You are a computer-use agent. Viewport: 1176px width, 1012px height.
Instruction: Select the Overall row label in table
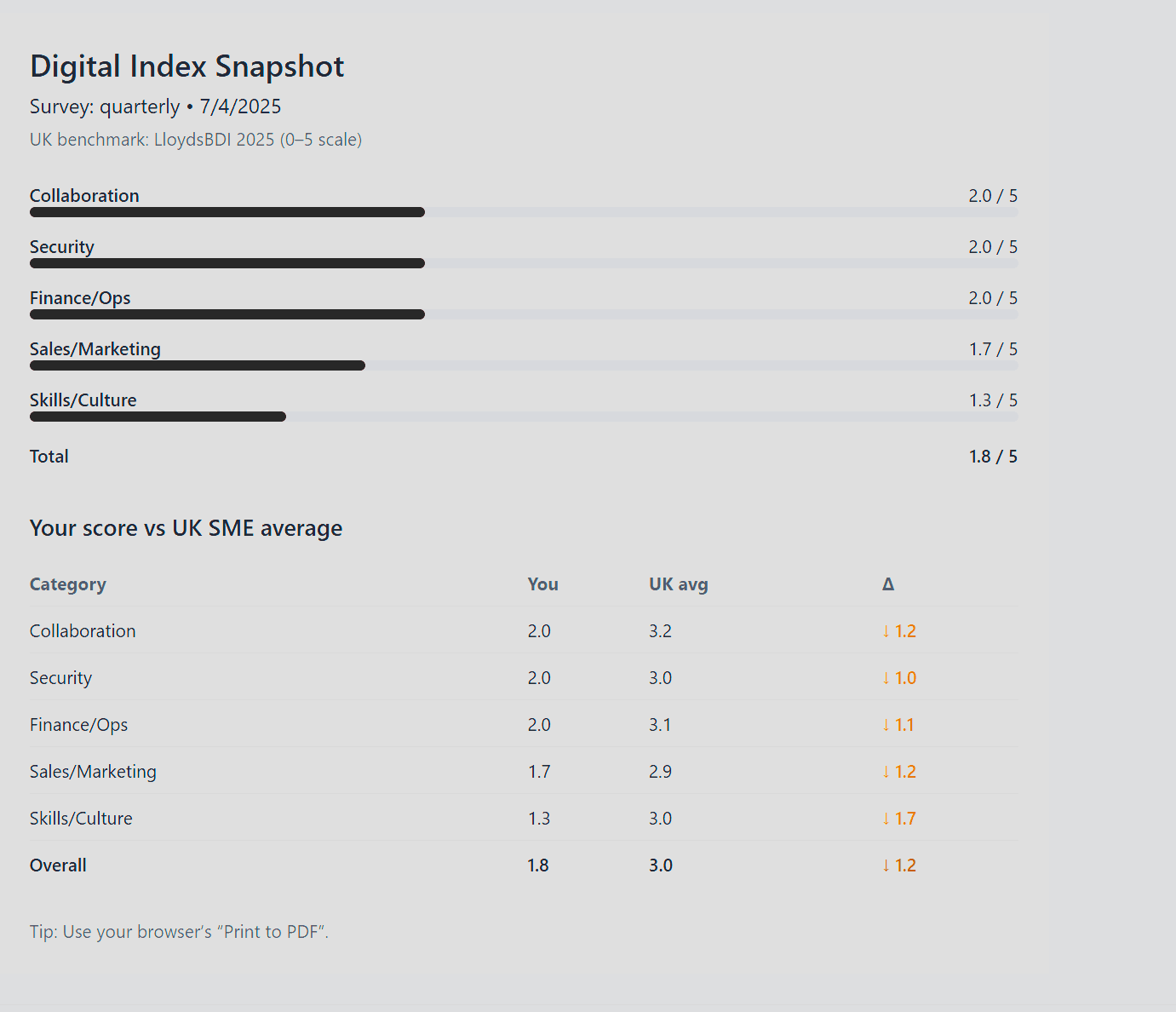[x=58, y=865]
